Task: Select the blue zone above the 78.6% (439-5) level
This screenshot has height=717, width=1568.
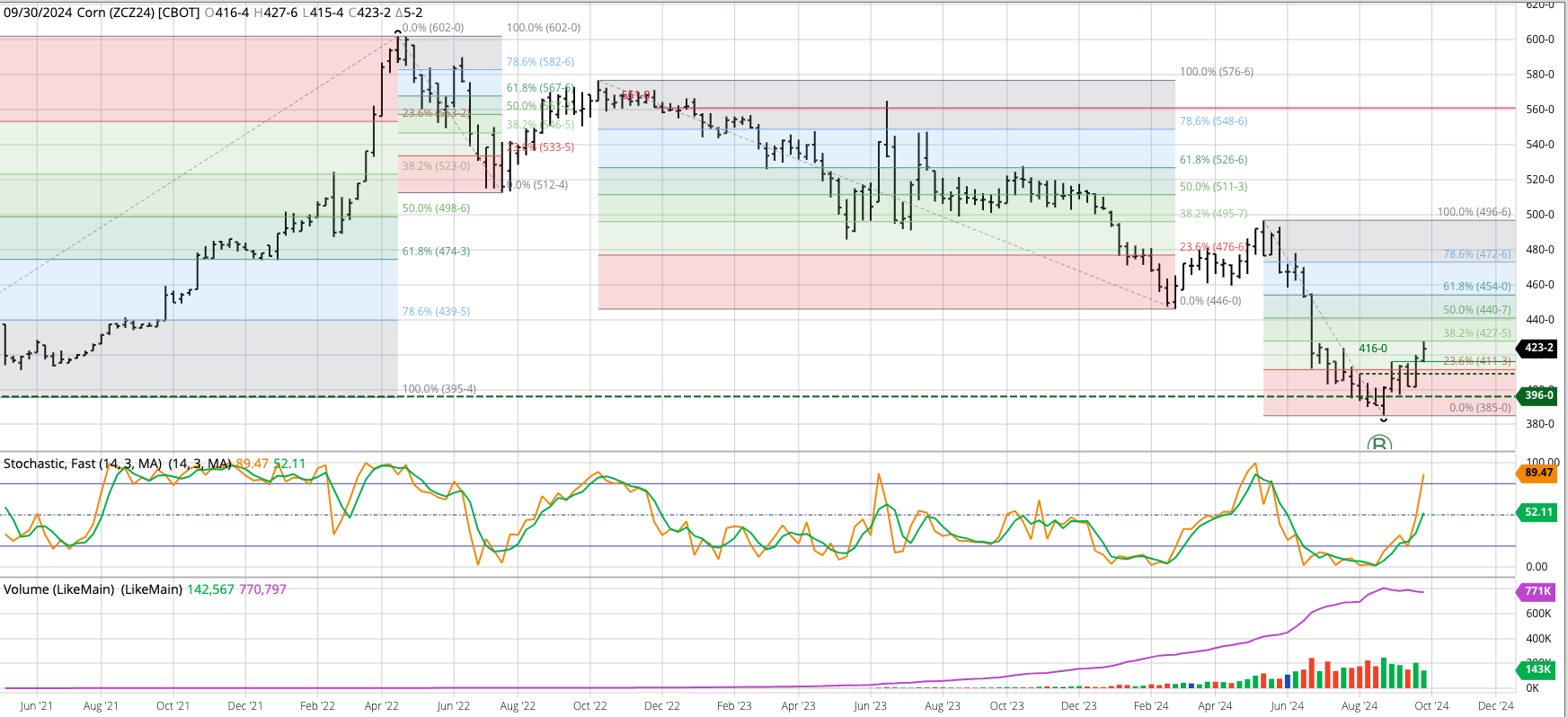Action: click(198, 289)
